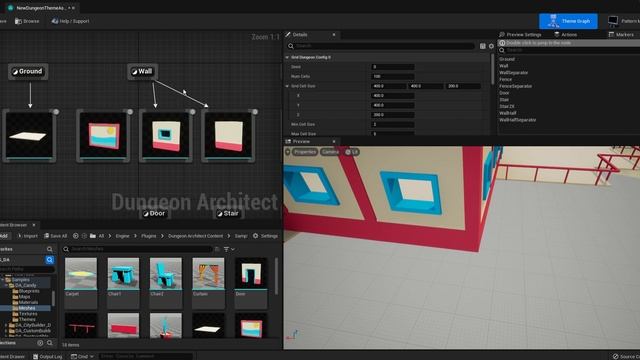Open the Materials folder
This screenshot has width=640, height=360.
(x=27, y=302)
